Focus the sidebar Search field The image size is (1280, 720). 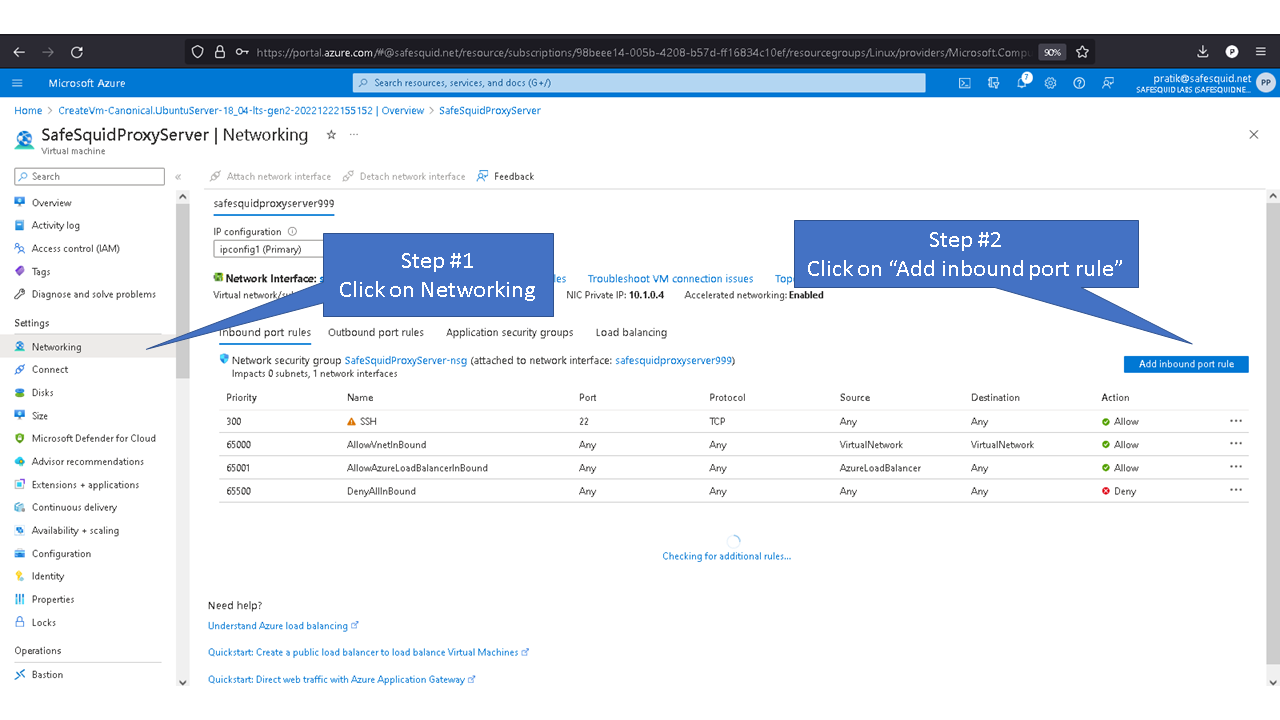(x=89, y=177)
